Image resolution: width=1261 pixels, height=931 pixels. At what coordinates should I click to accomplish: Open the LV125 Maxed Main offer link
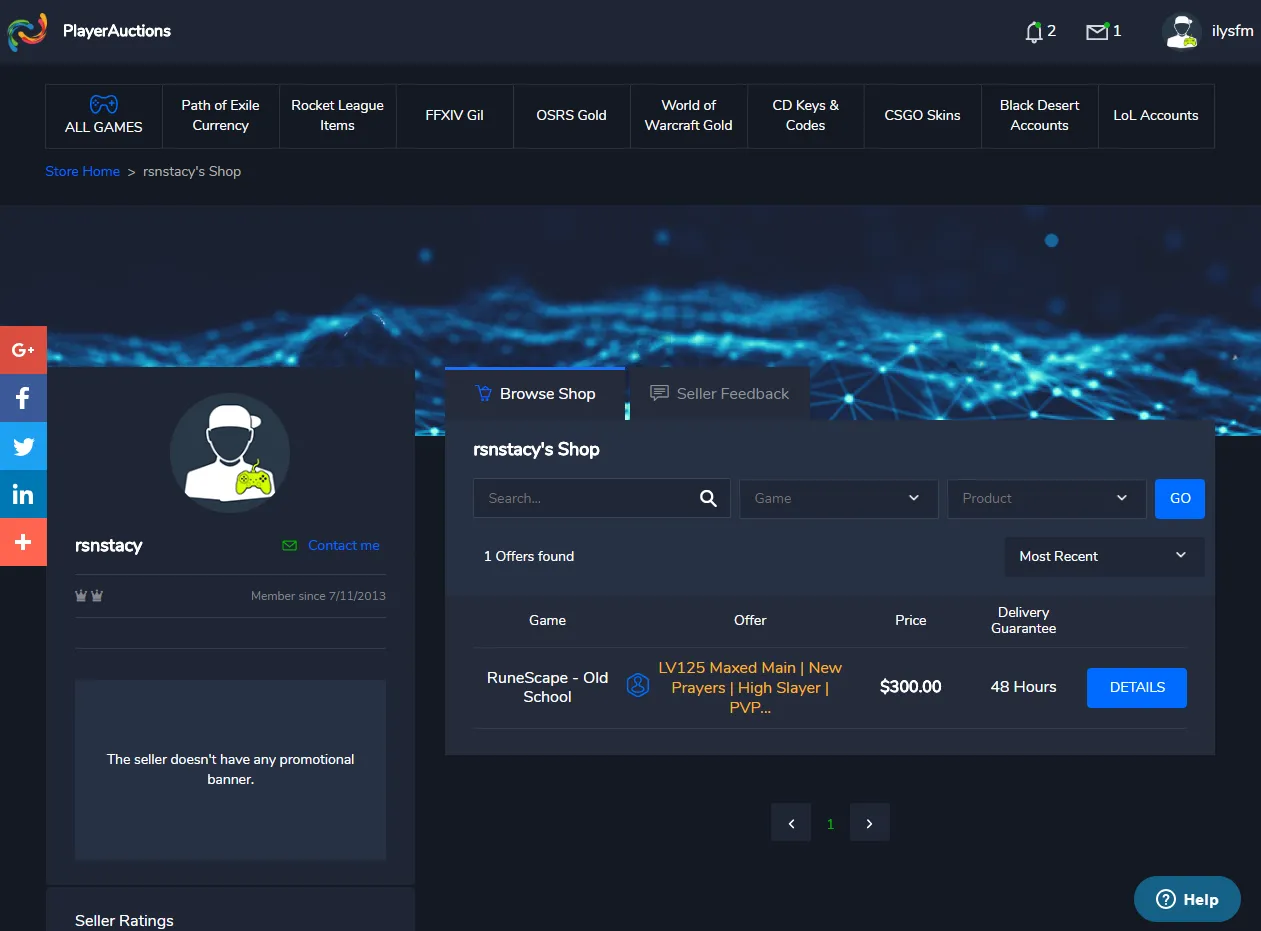750,688
